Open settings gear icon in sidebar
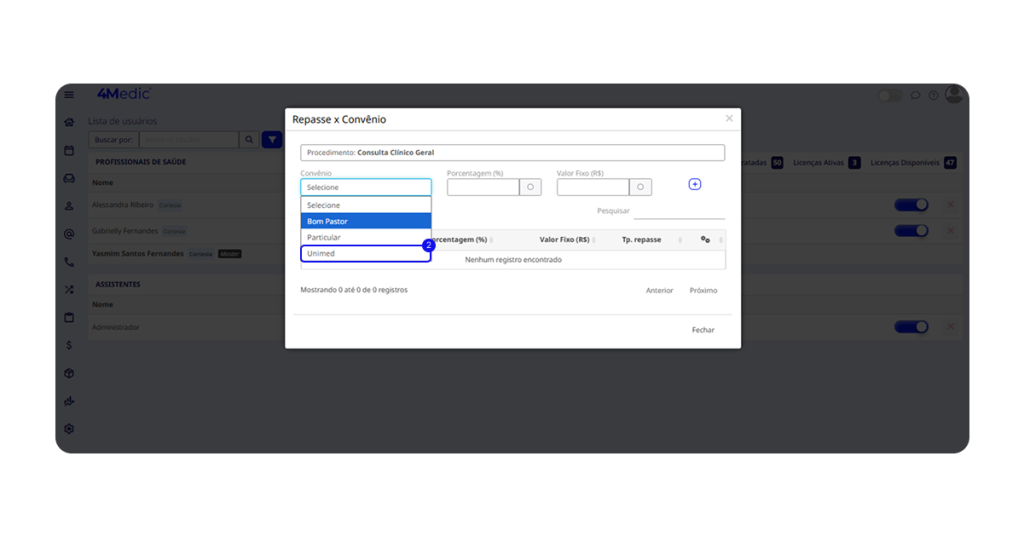Image resolution: width=1024 pixels, height=537 pixels. 69,429
